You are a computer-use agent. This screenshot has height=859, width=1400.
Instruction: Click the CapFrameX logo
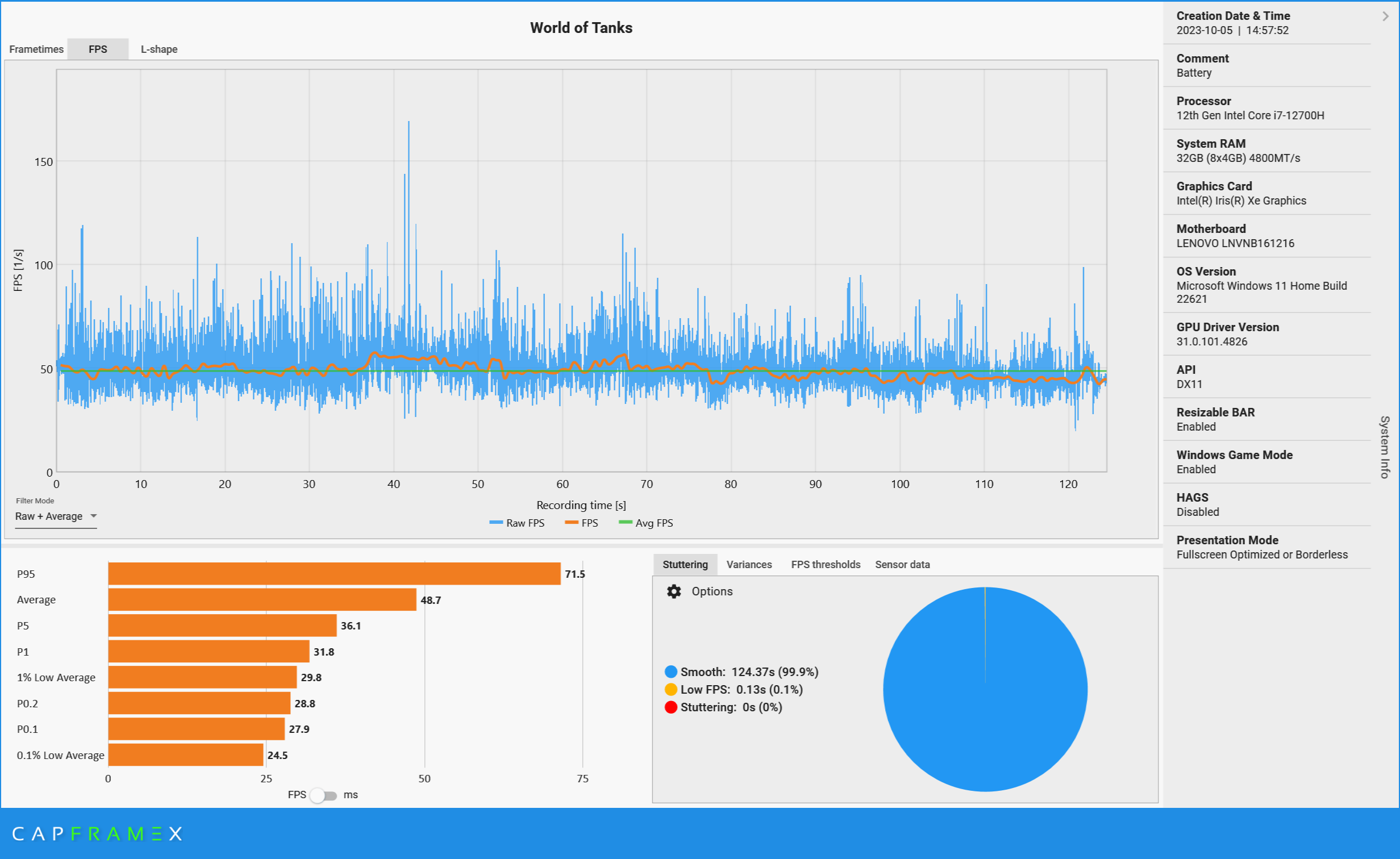(x=97, y=833)
